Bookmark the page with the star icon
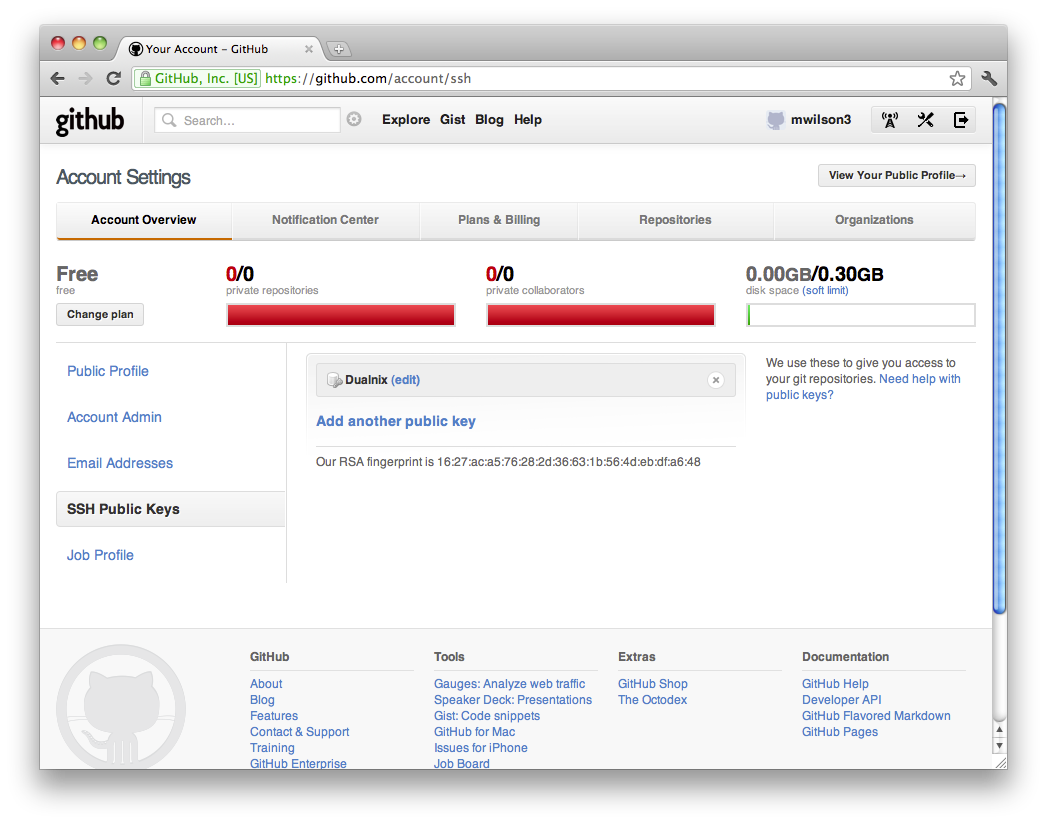 [956, 77]
